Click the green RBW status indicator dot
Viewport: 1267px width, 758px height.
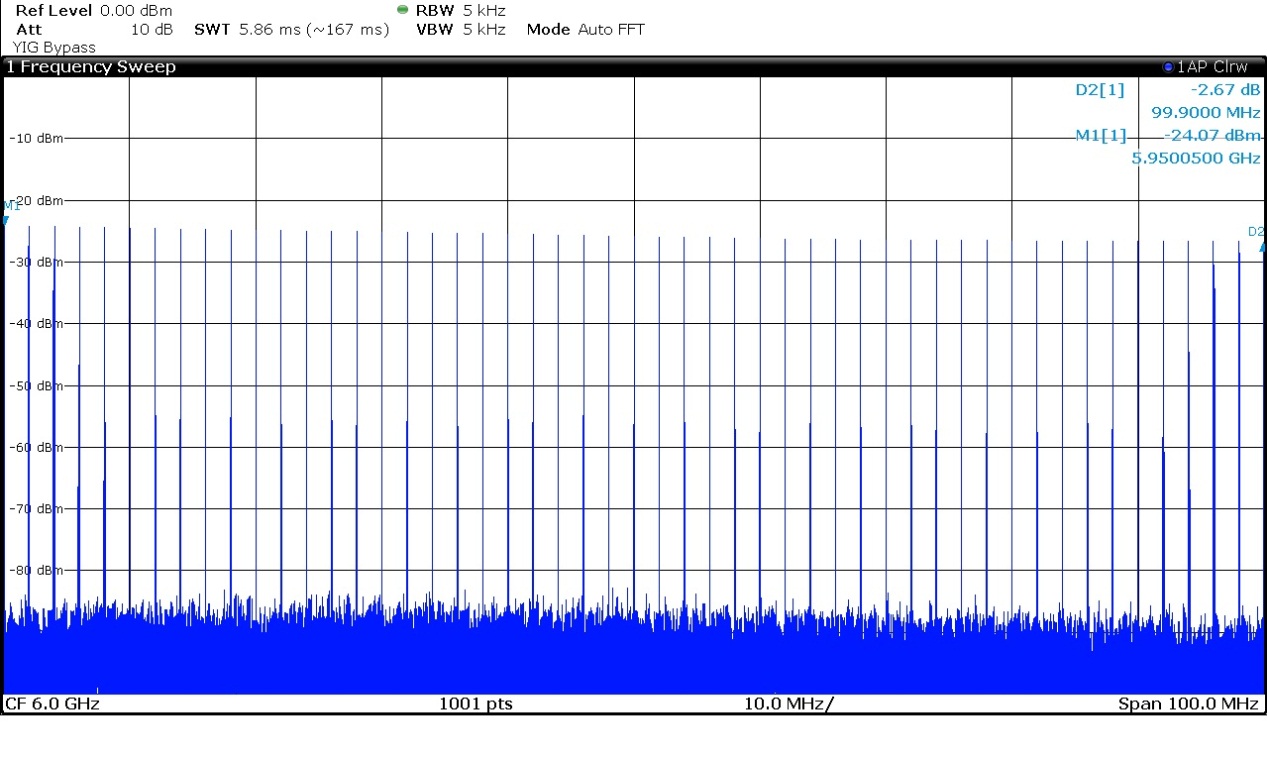pos(403,10)
